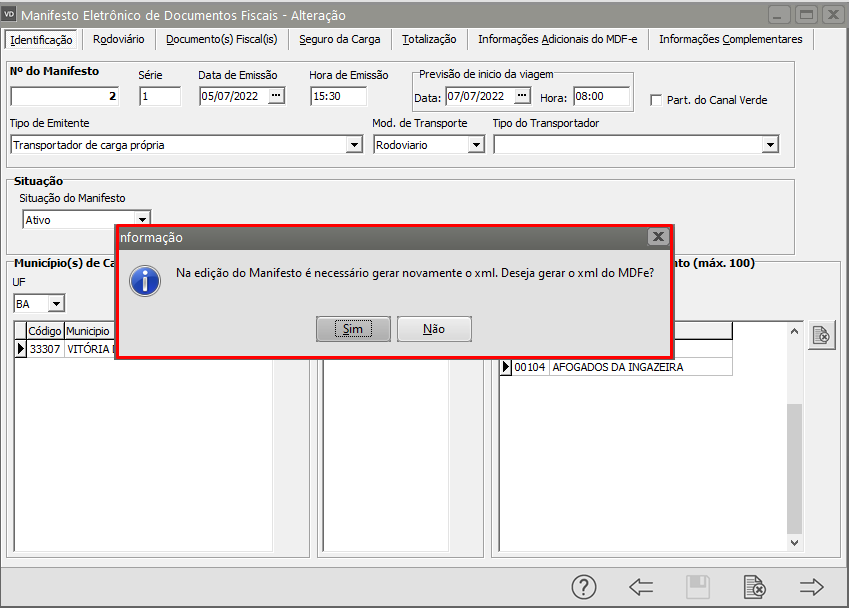Click the scroll down arrow of municipality list
Image resolution: width=849 pixels, height=608 pixels.
[x=794, y=542]
